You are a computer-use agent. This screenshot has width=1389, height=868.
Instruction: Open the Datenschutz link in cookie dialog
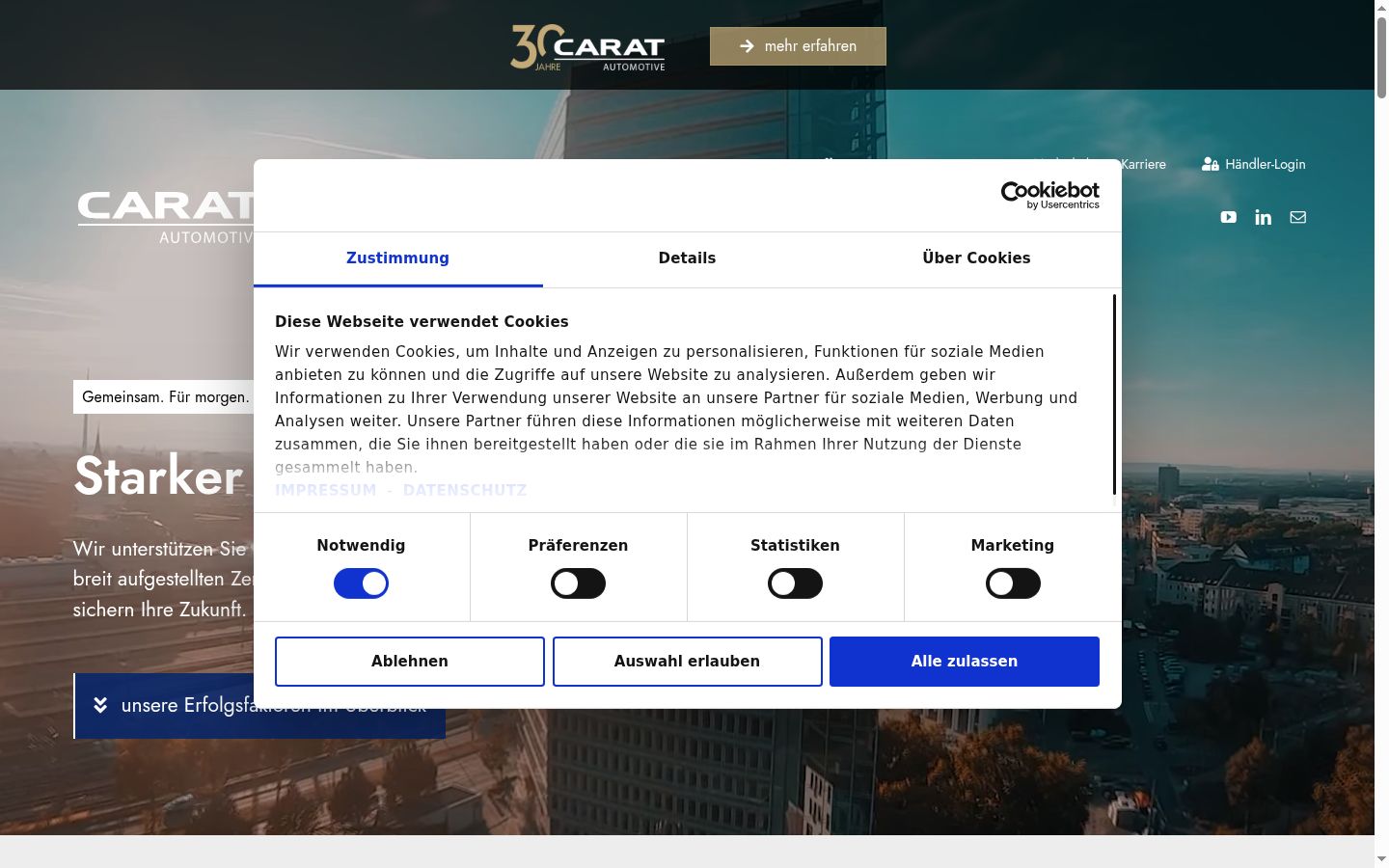pyautogui.click(x=465, y=490)
